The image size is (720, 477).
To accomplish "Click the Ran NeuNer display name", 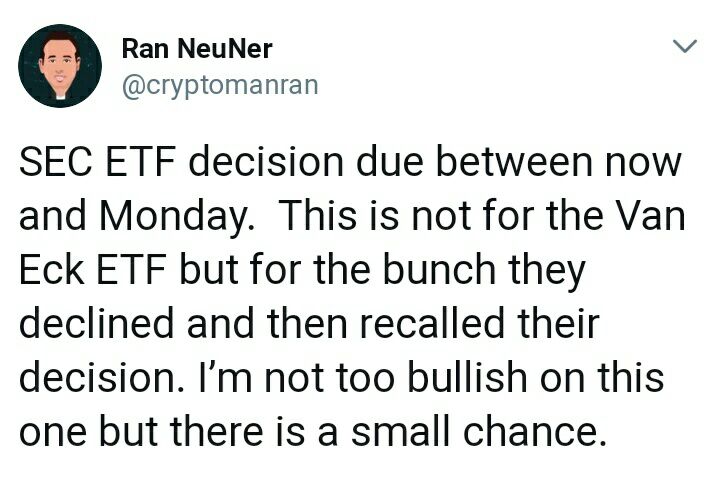I will point(197,49).
